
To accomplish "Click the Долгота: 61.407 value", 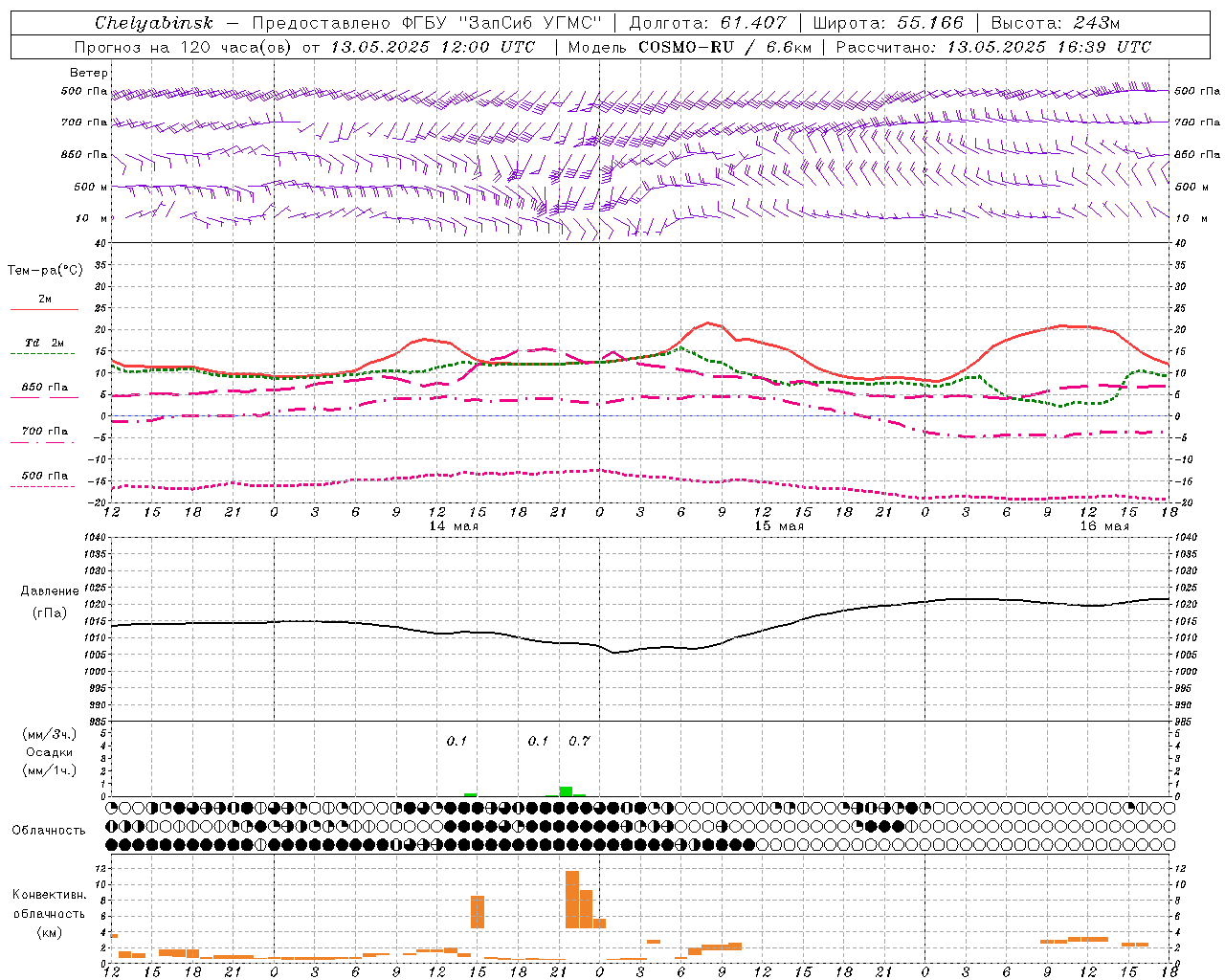I will (x=707, y=23).
